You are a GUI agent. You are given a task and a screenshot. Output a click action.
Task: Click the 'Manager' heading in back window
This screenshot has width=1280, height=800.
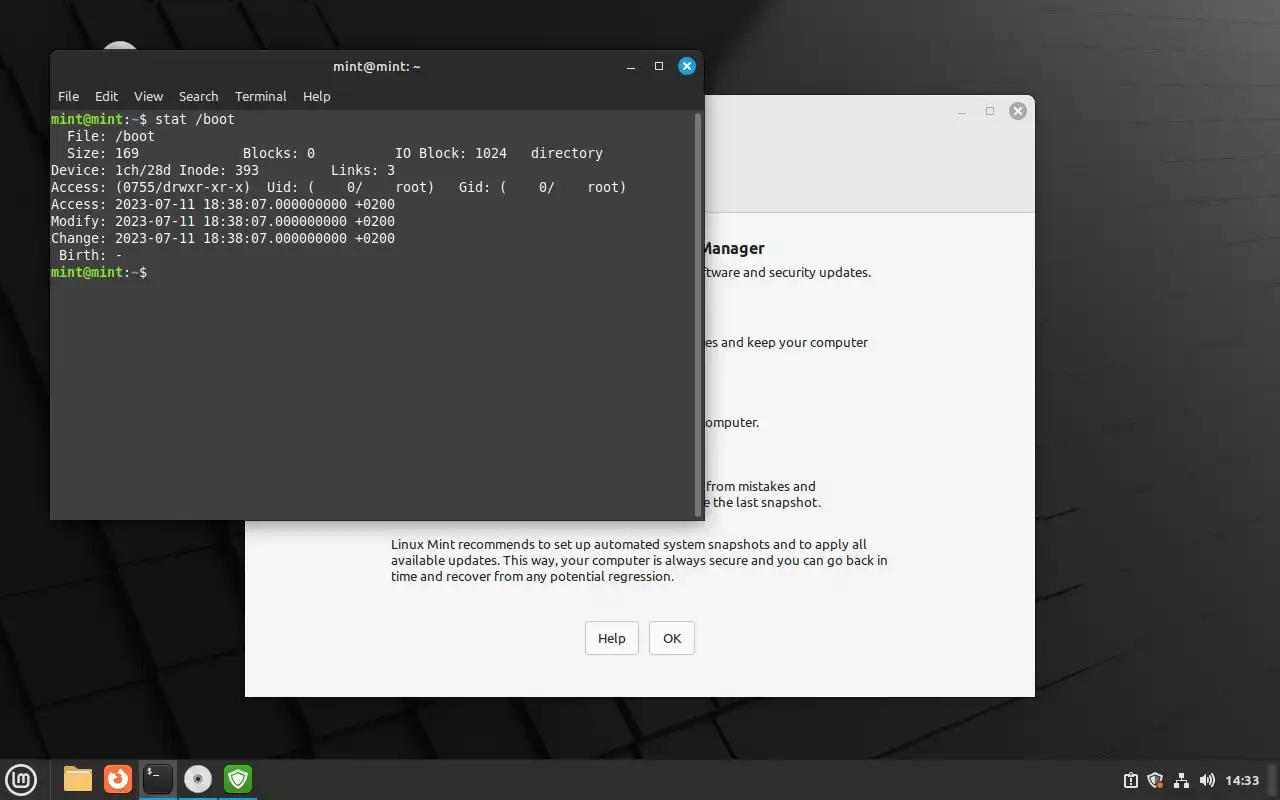pyautogui.click(x=735, y=248)
